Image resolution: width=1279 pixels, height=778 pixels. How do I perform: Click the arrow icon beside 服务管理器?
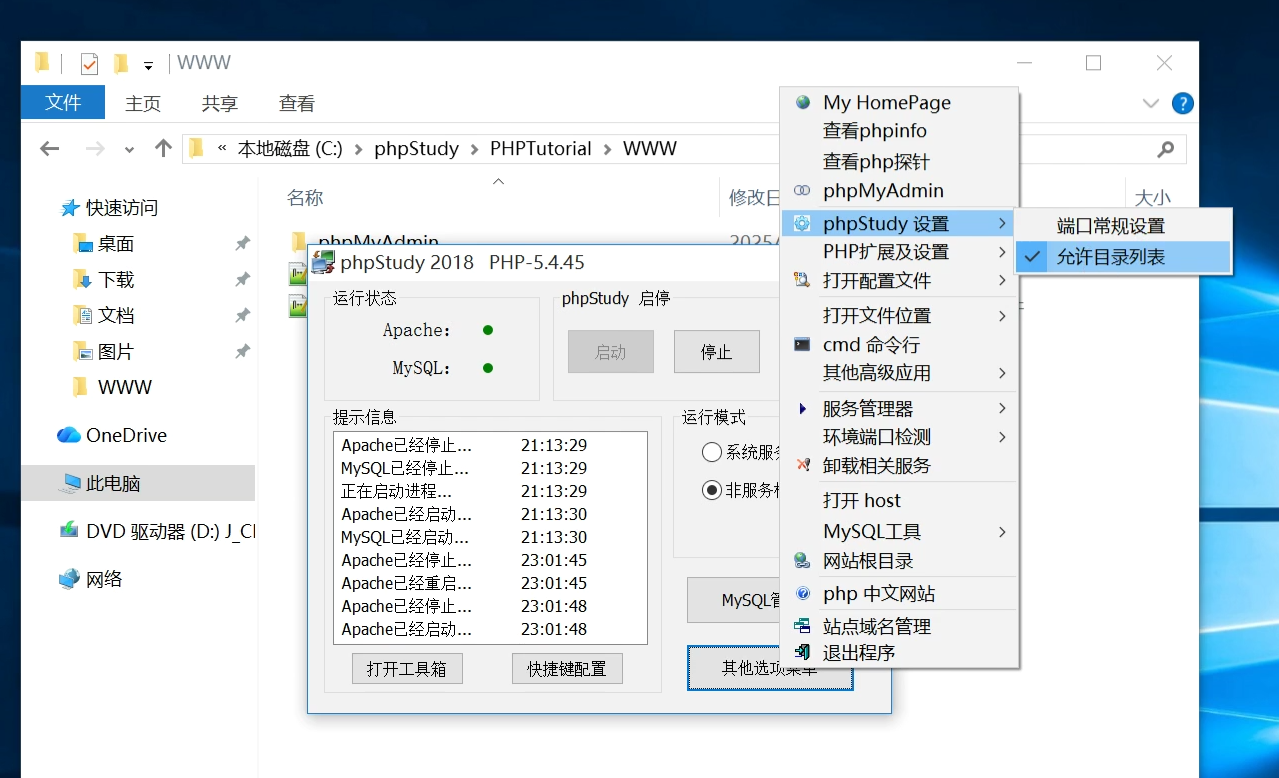[x=802, y=409]
